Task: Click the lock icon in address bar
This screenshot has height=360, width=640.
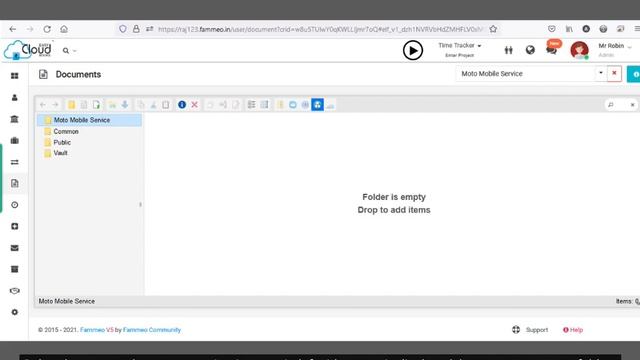Action: (136, 29)
